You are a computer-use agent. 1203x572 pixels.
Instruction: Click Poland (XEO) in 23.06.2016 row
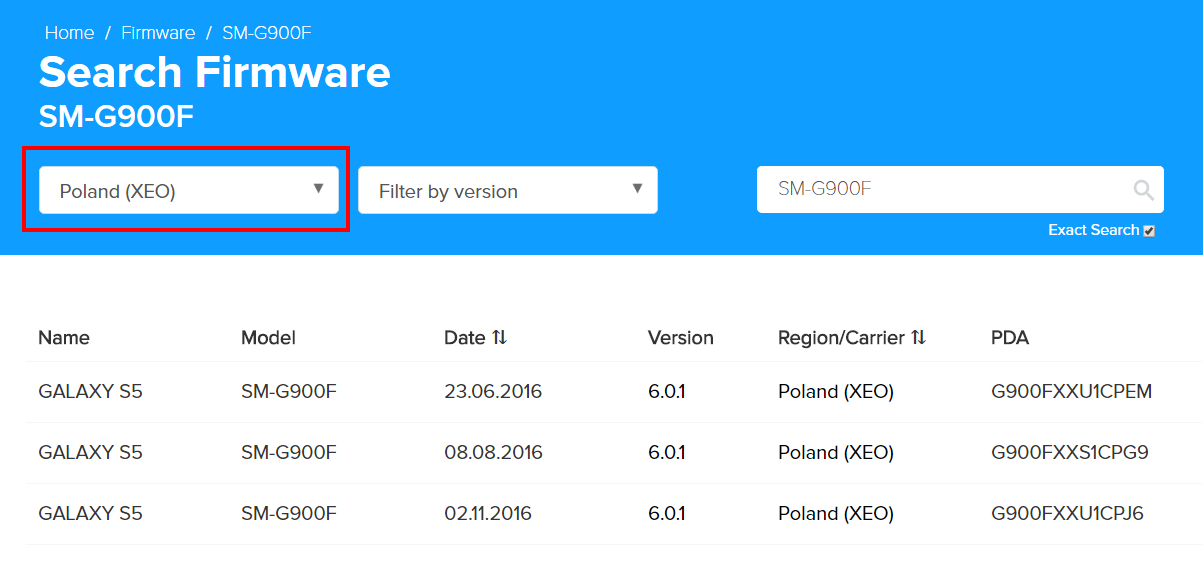point(836,392)
